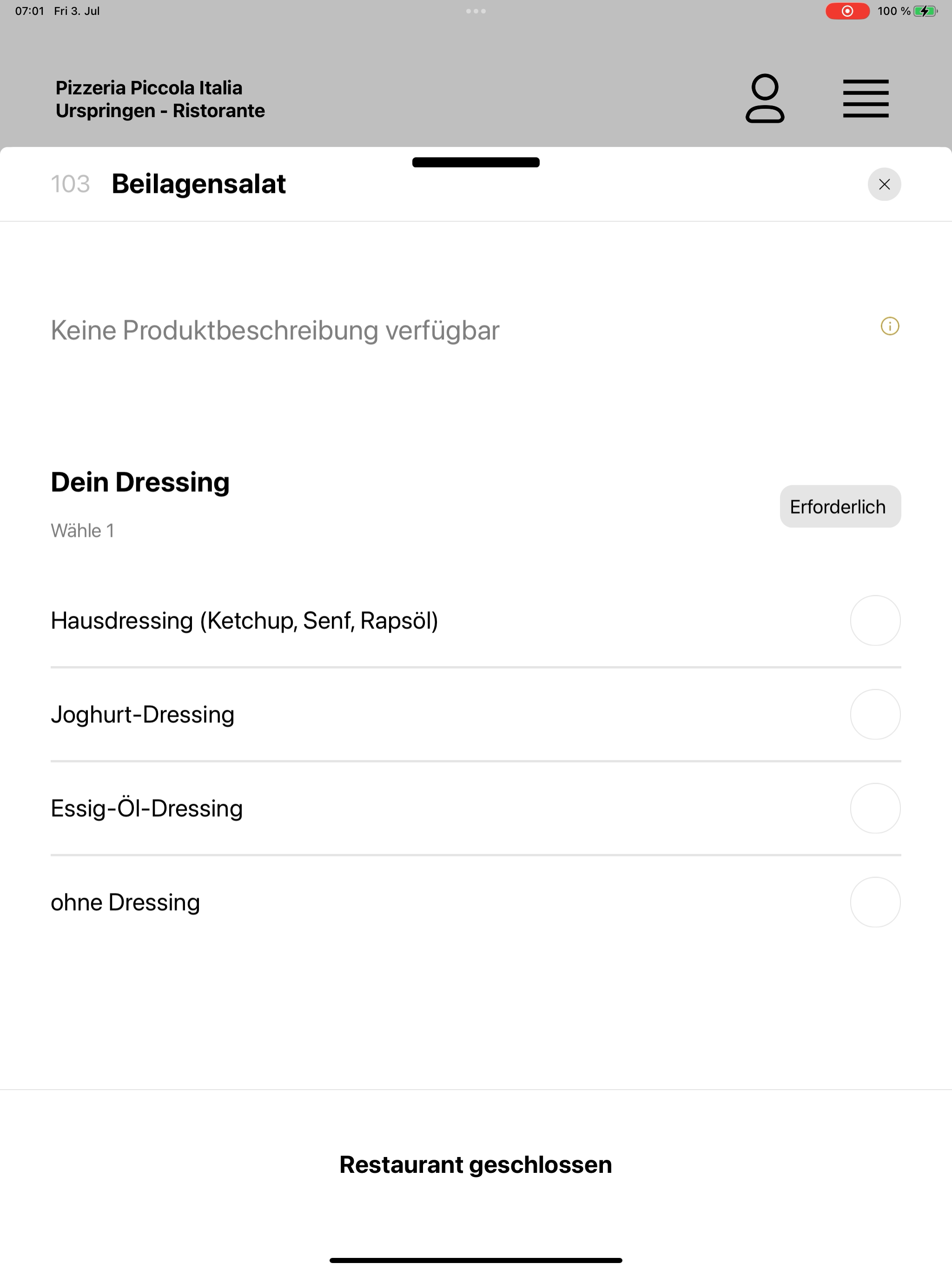
Task: Tap the battery status icon
Action: pyautogui.click(x=925, y=11)
